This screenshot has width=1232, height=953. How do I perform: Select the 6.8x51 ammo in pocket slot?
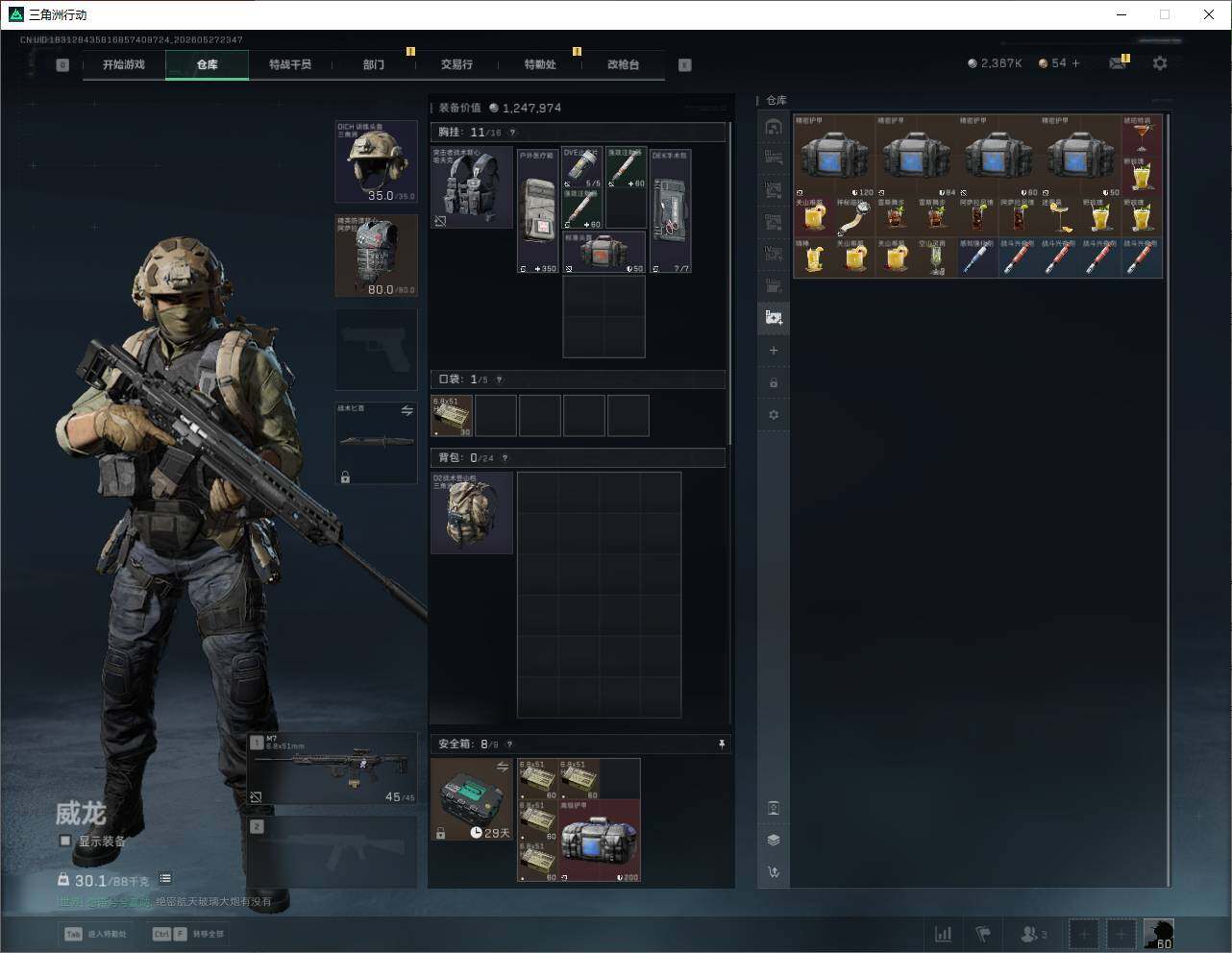point(452,416)
